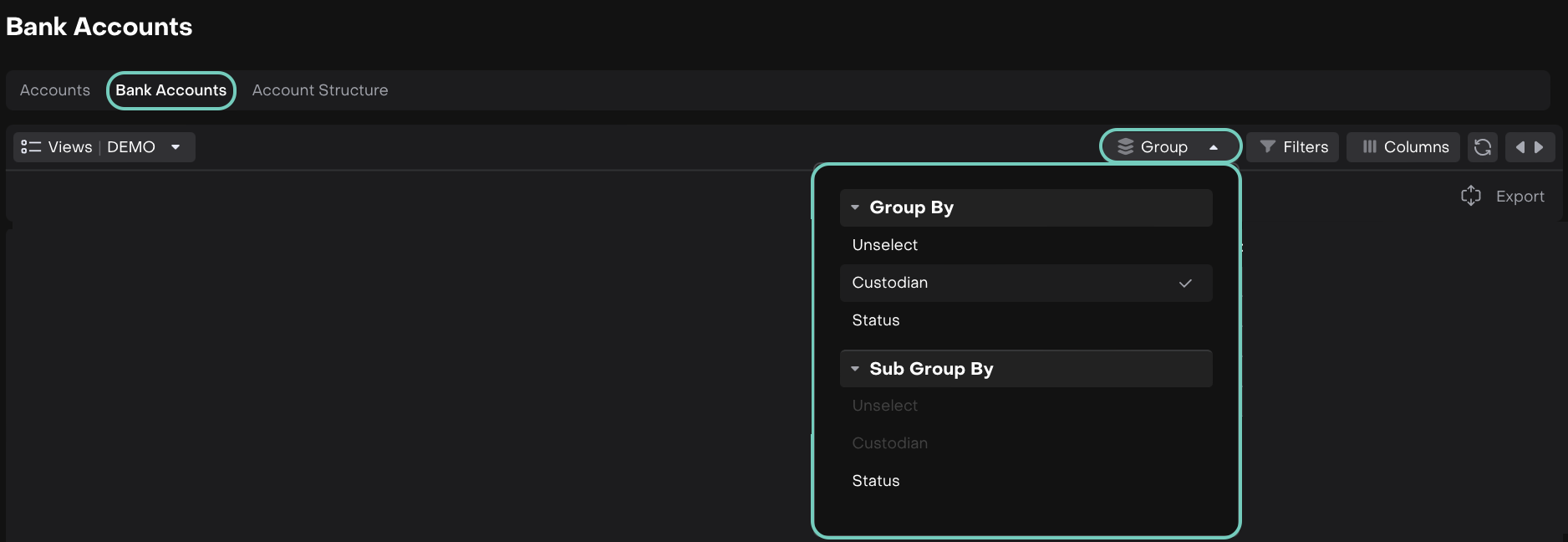Close the Group dropdown via caret arrow

[x=1213, y=147]
